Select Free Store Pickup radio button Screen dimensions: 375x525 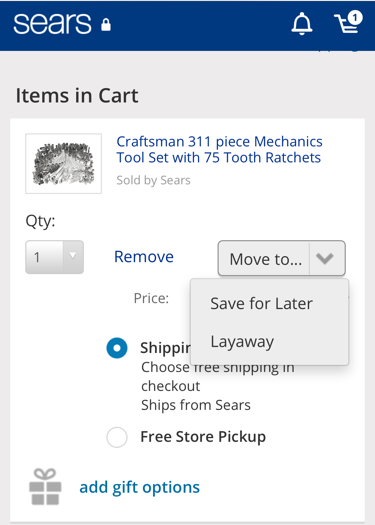tap(117, 437)
